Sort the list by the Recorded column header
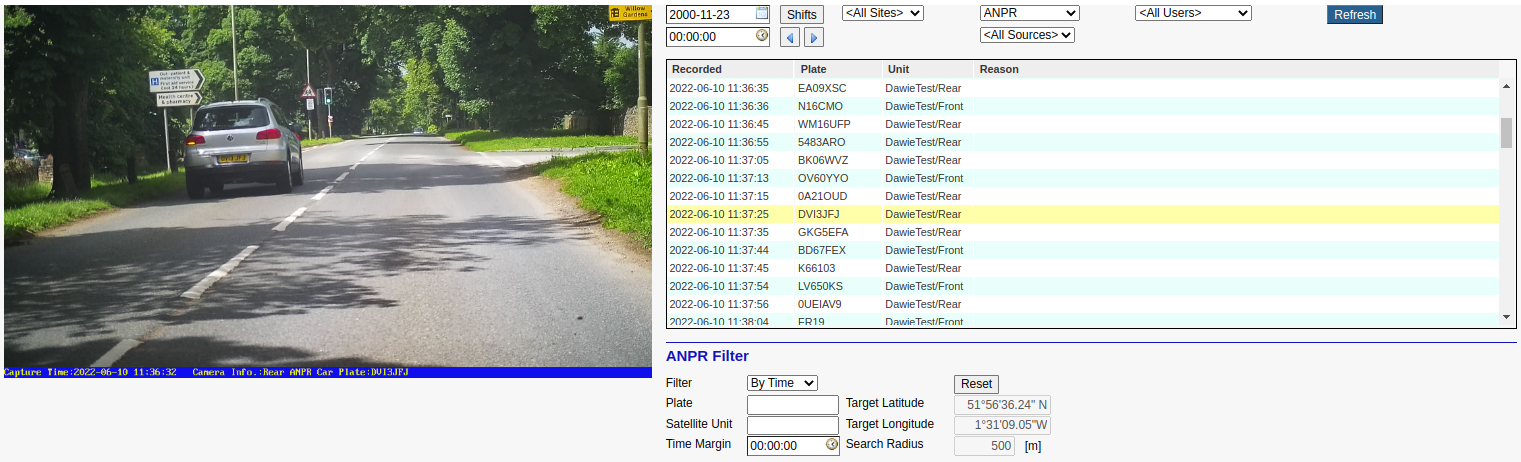 tap(697, 70)
